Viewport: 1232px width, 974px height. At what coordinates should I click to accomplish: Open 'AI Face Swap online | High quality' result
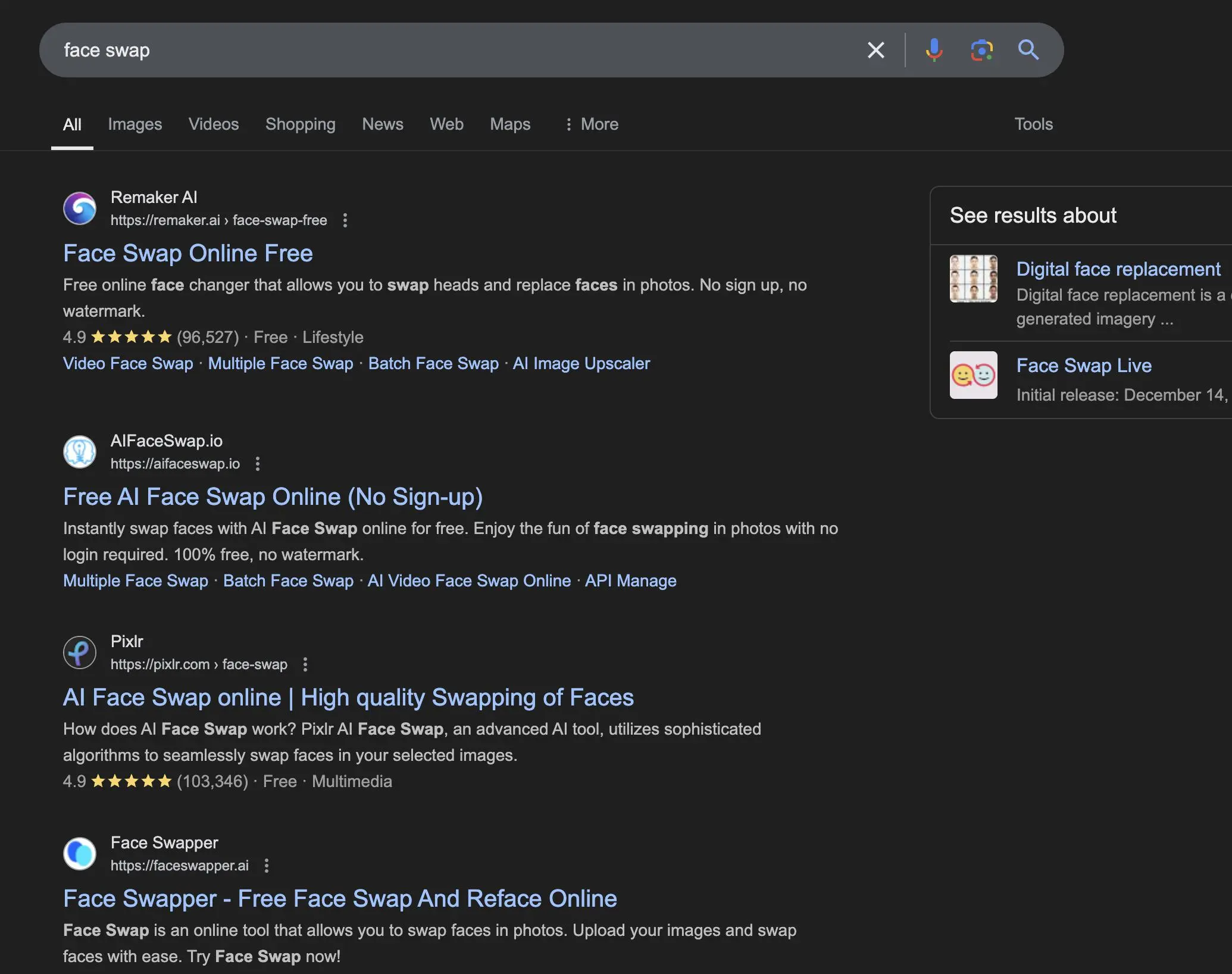point(349,698)
